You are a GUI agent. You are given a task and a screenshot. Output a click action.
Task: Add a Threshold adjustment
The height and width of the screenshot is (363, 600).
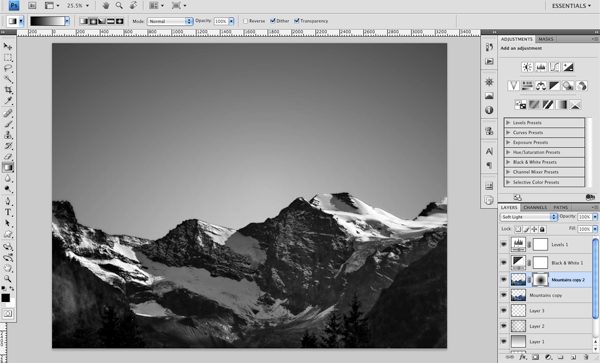[x=548, y=104]
